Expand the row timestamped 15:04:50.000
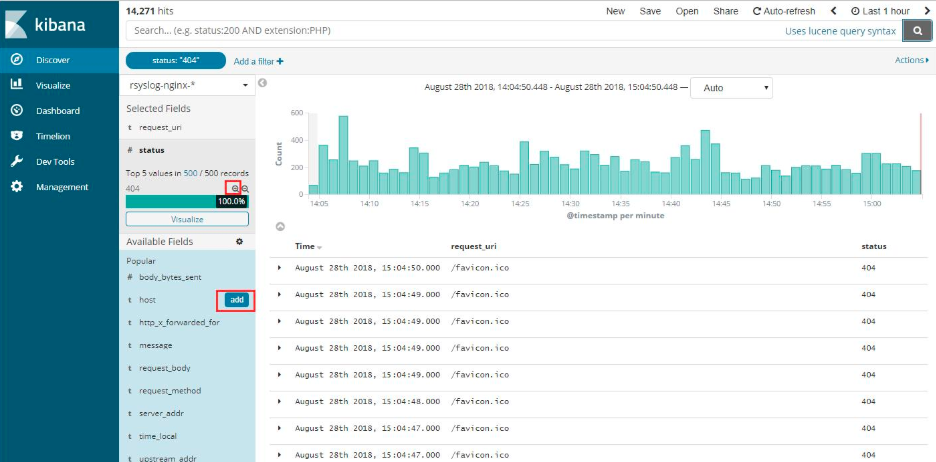Image resolution: width=936 pixels, height=462 pixels. [x=279, y=268]
